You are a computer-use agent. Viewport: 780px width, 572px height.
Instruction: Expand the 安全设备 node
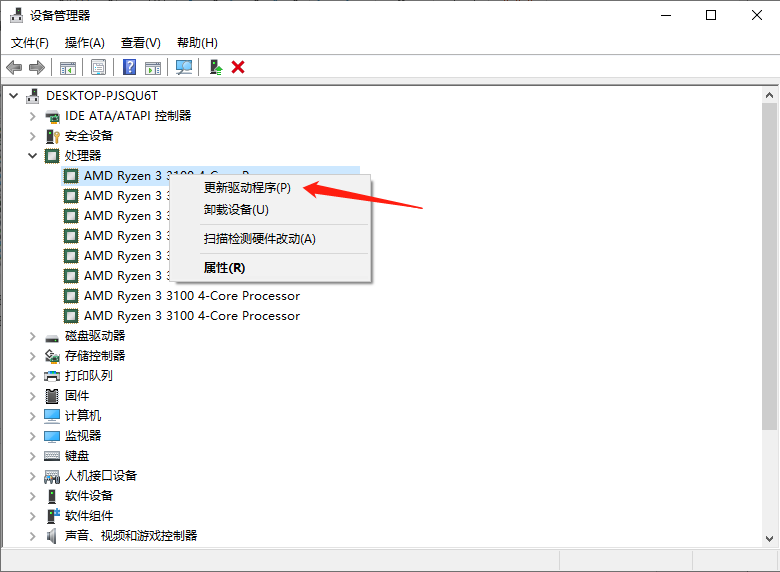33,136
